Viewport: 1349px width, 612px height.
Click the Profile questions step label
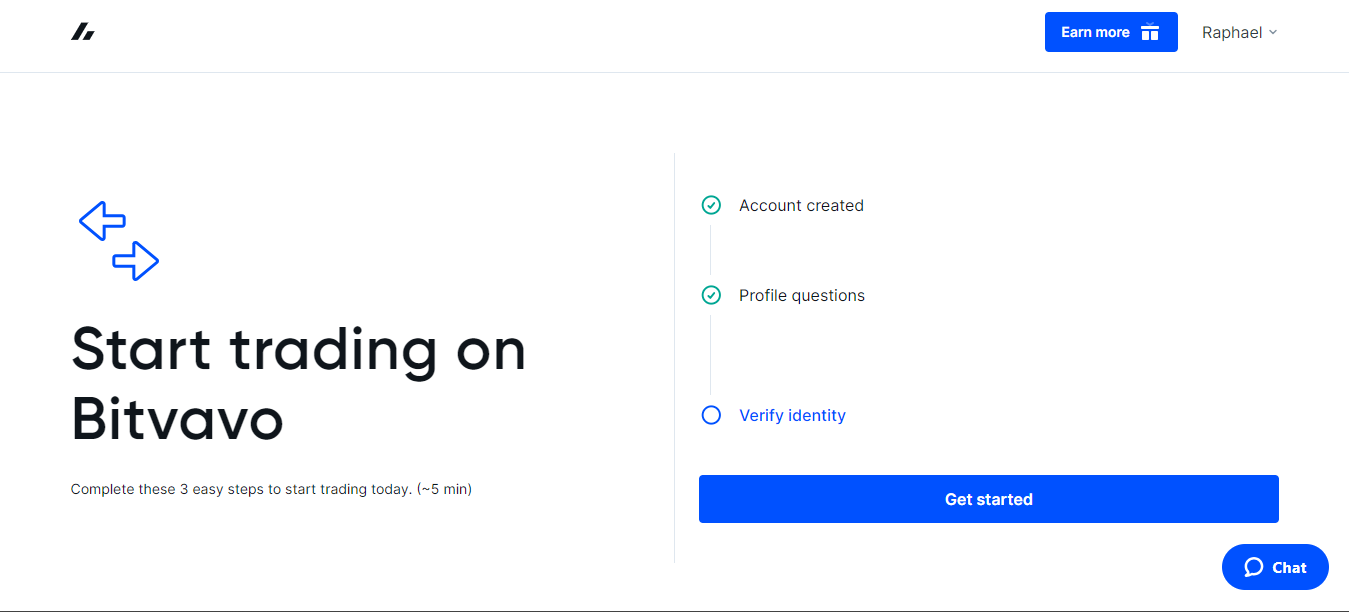pyautogui.click(x=802, y=295)
